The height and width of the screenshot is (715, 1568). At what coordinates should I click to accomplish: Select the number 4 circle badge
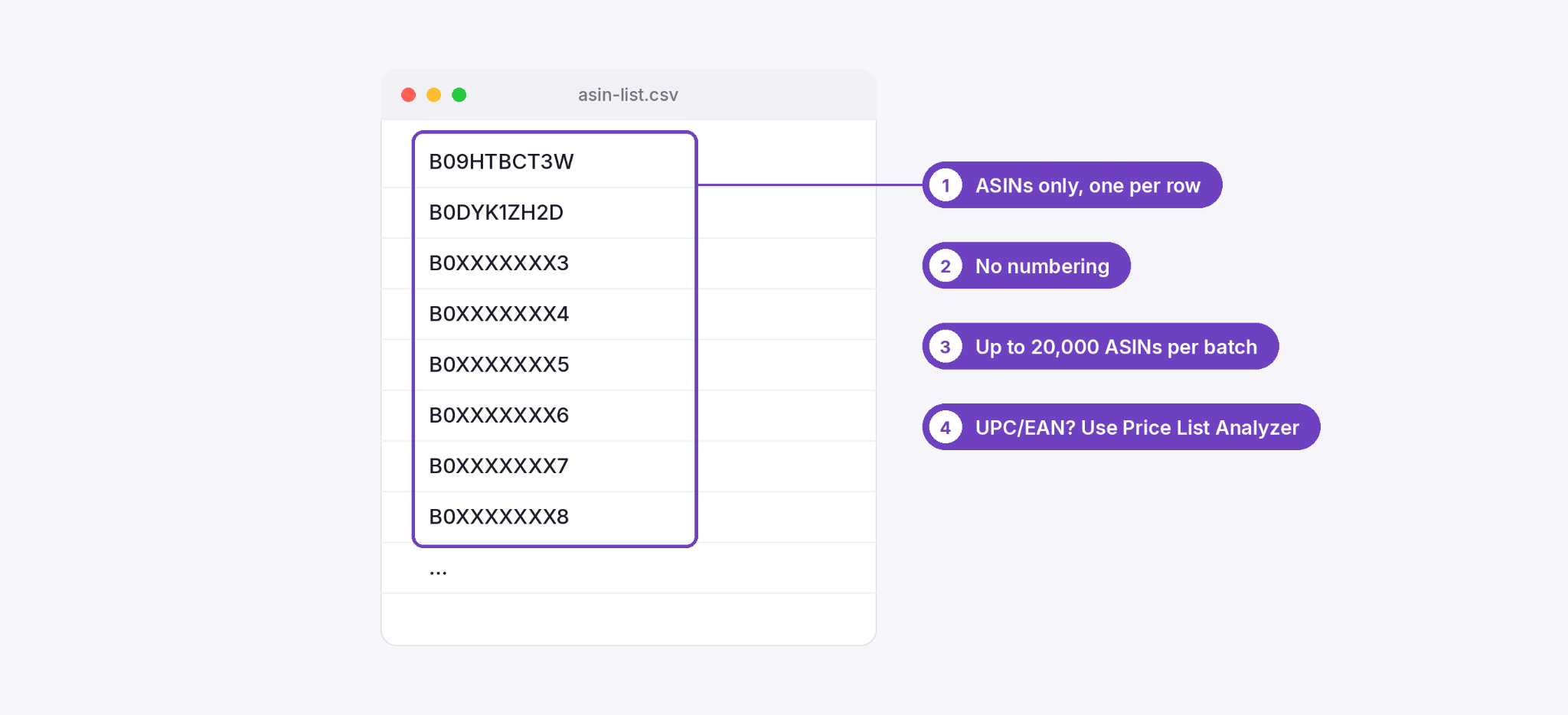point(946,427)
